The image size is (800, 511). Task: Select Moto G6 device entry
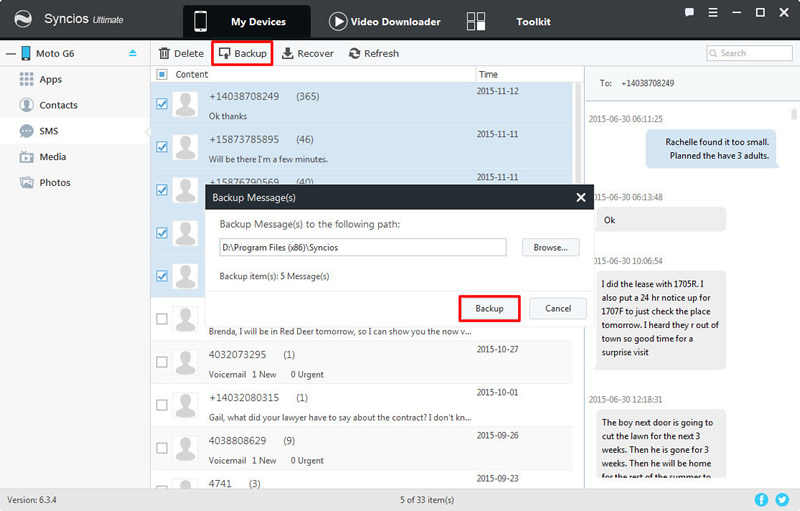coord(55,53)
